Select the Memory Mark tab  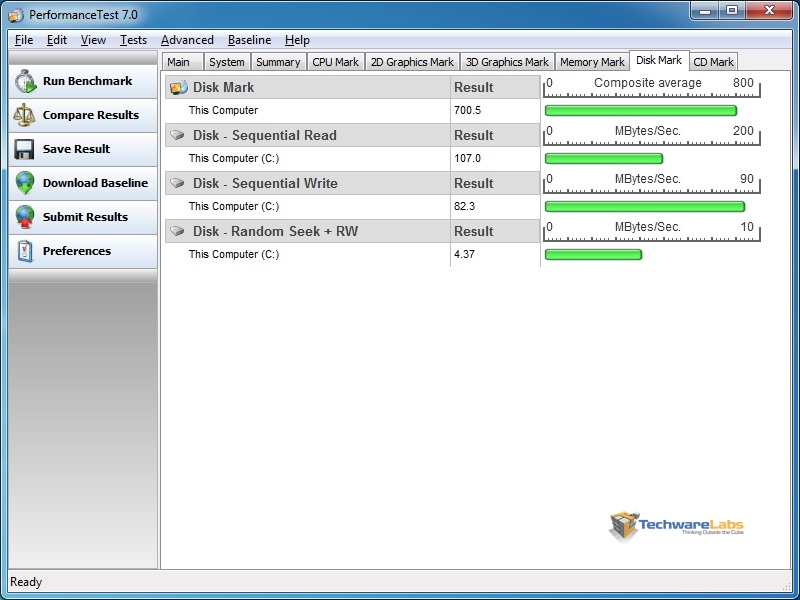pos(592,62)
